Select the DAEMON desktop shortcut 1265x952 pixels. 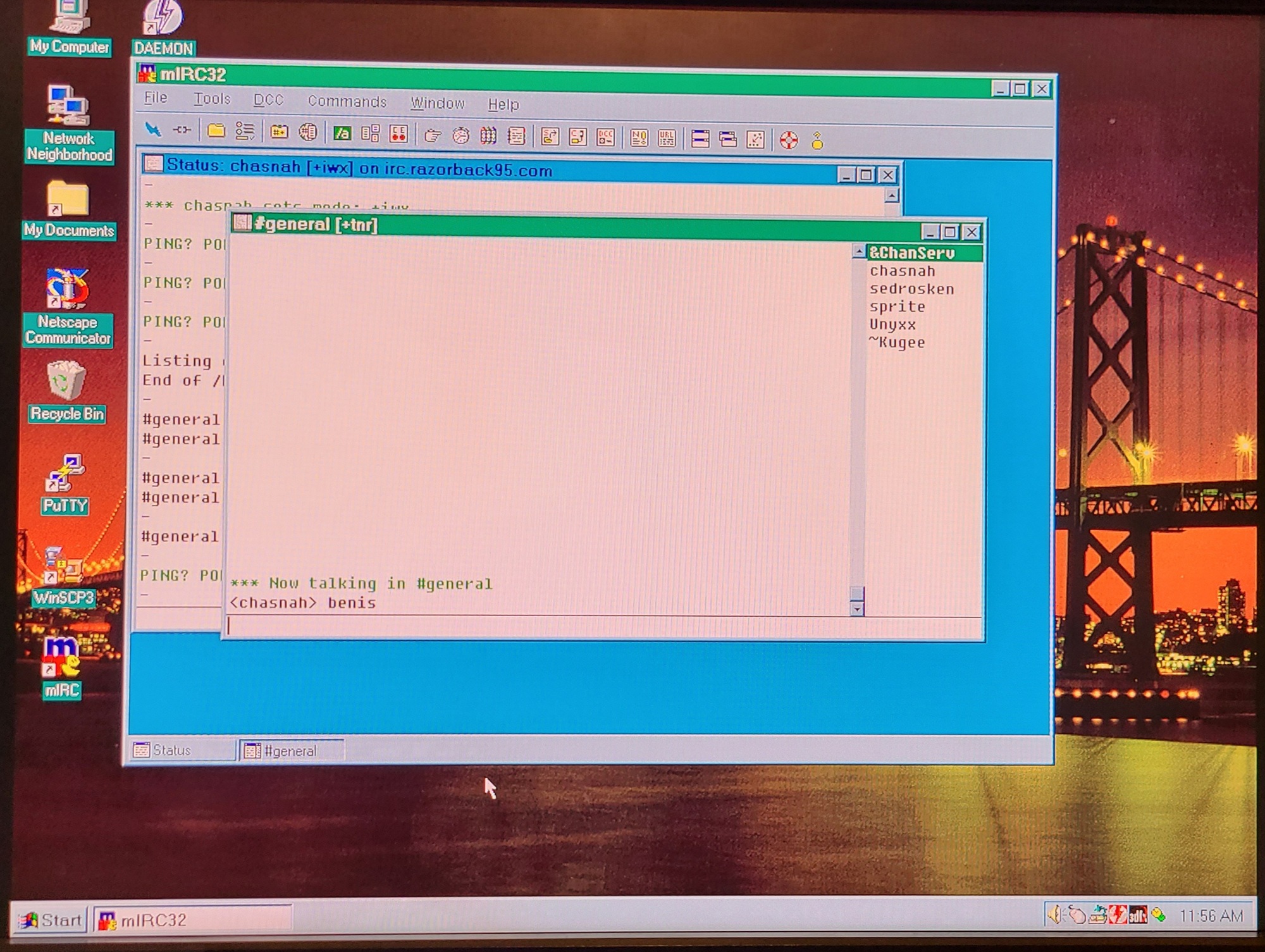pos(164,29)
